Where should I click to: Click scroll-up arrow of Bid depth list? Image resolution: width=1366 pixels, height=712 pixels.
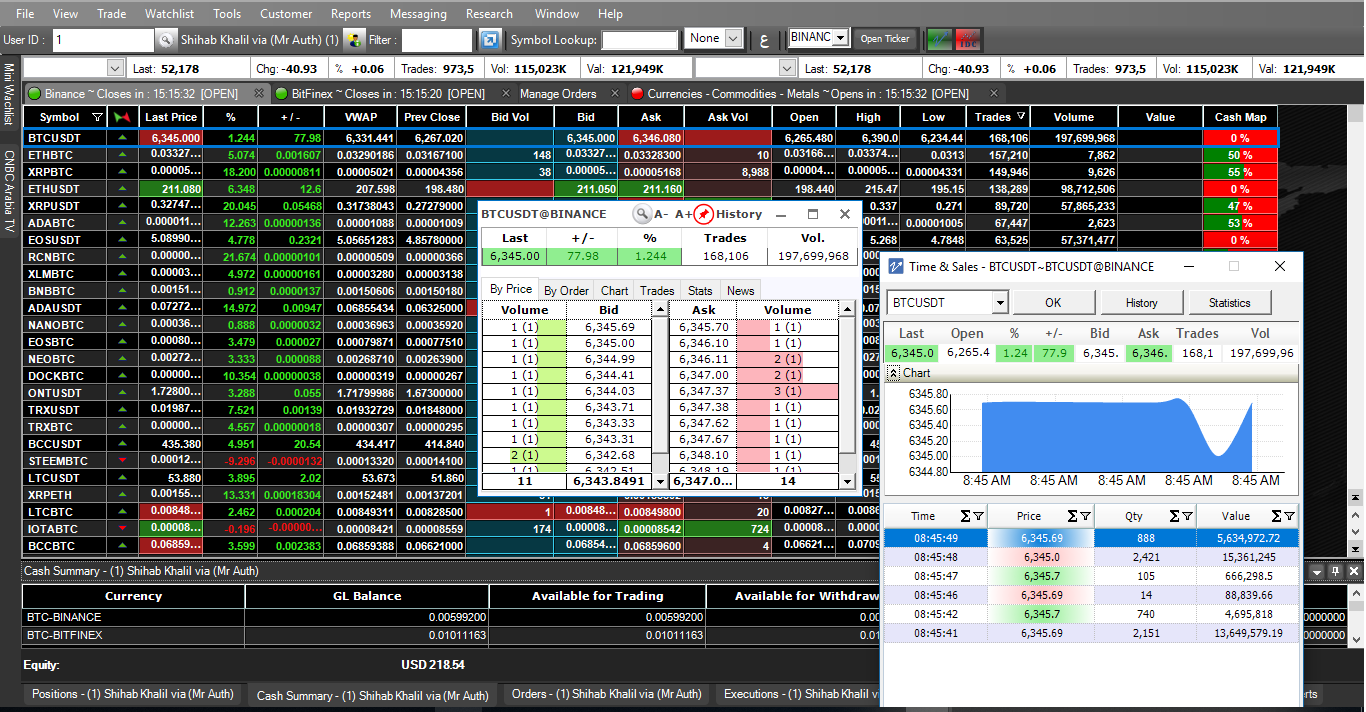659,310
